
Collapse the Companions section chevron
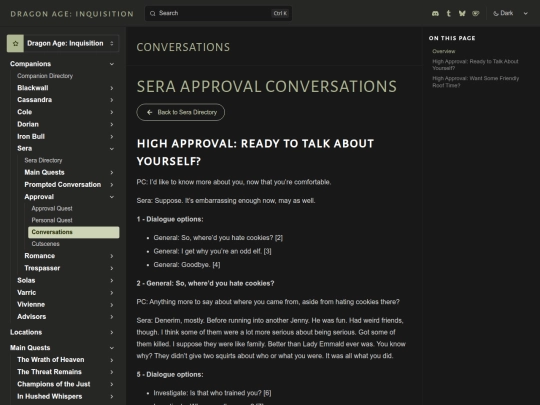pyautogui.click(x=112, y=64)
